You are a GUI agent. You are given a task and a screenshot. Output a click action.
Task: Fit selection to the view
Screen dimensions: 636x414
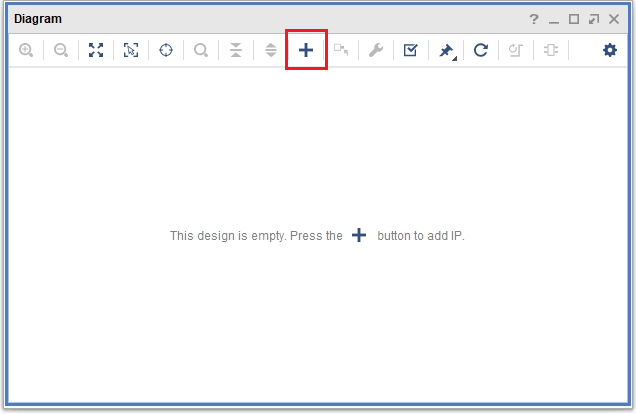click(x=131, y=50)
